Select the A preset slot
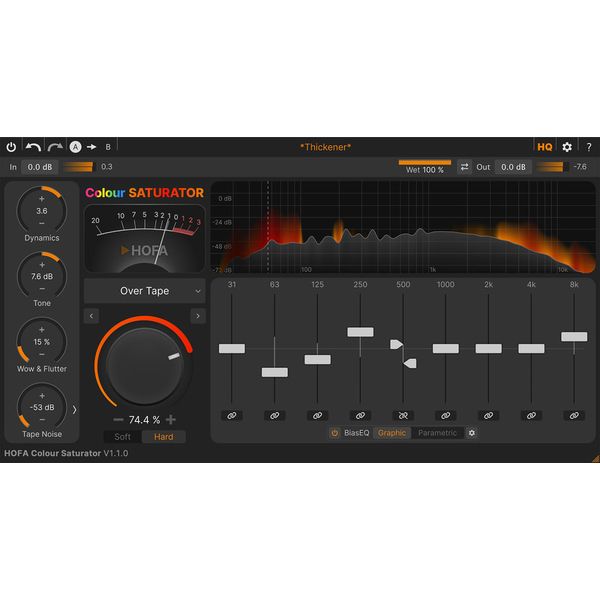600x600 pixels. pos(75,147)
